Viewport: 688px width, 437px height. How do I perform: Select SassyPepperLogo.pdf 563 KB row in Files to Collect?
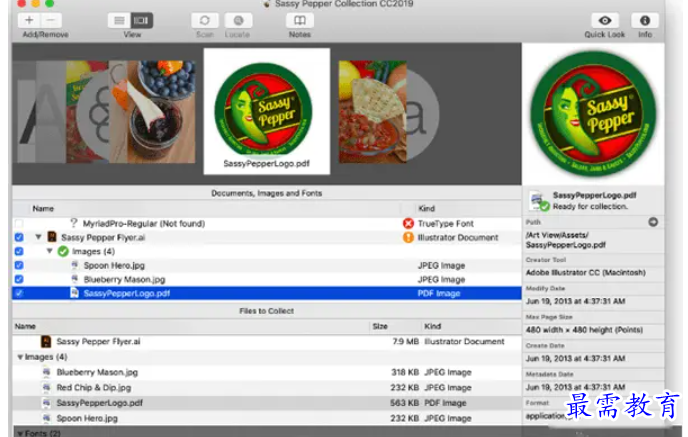[x=267, y=403]
